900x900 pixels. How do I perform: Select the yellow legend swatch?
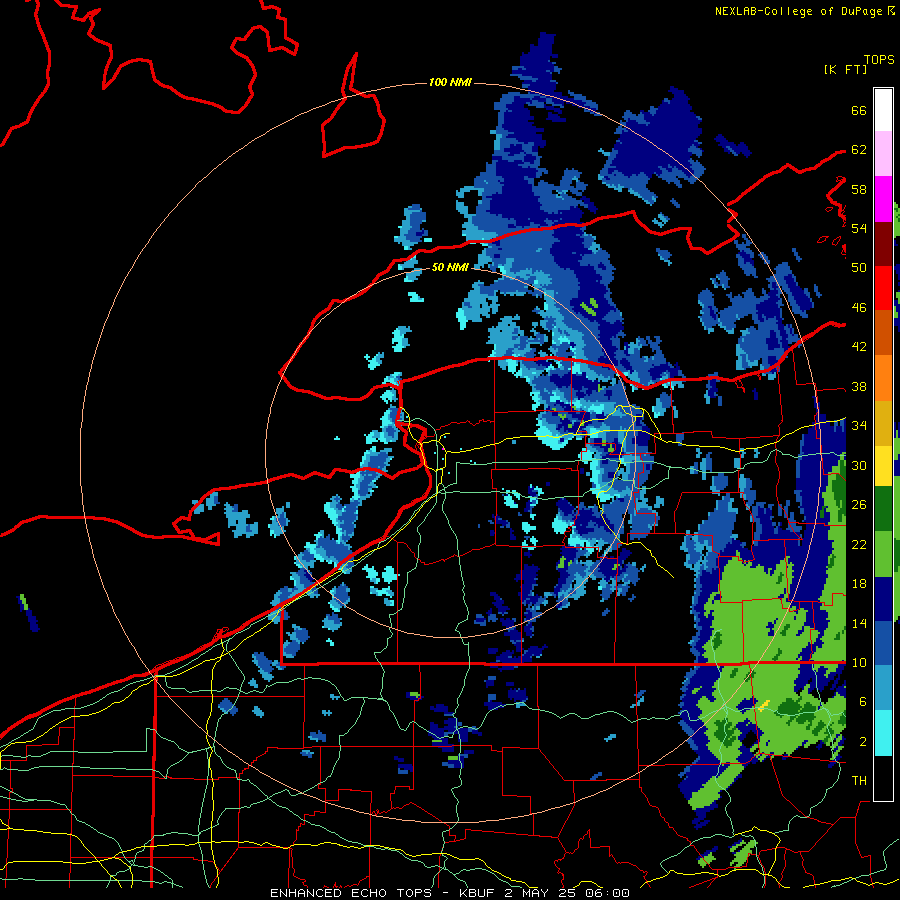click(883, 466)
